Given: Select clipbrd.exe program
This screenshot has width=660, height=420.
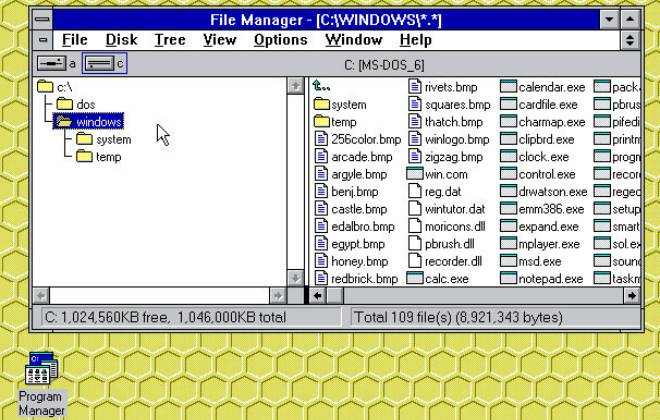Looking at the screenshot, I should coord(537,139).
